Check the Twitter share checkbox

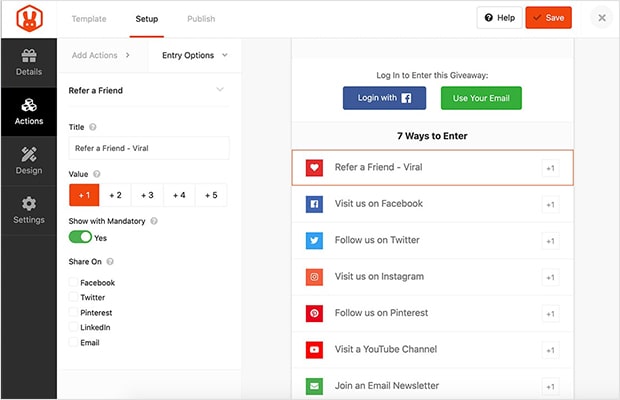(73, 297)
